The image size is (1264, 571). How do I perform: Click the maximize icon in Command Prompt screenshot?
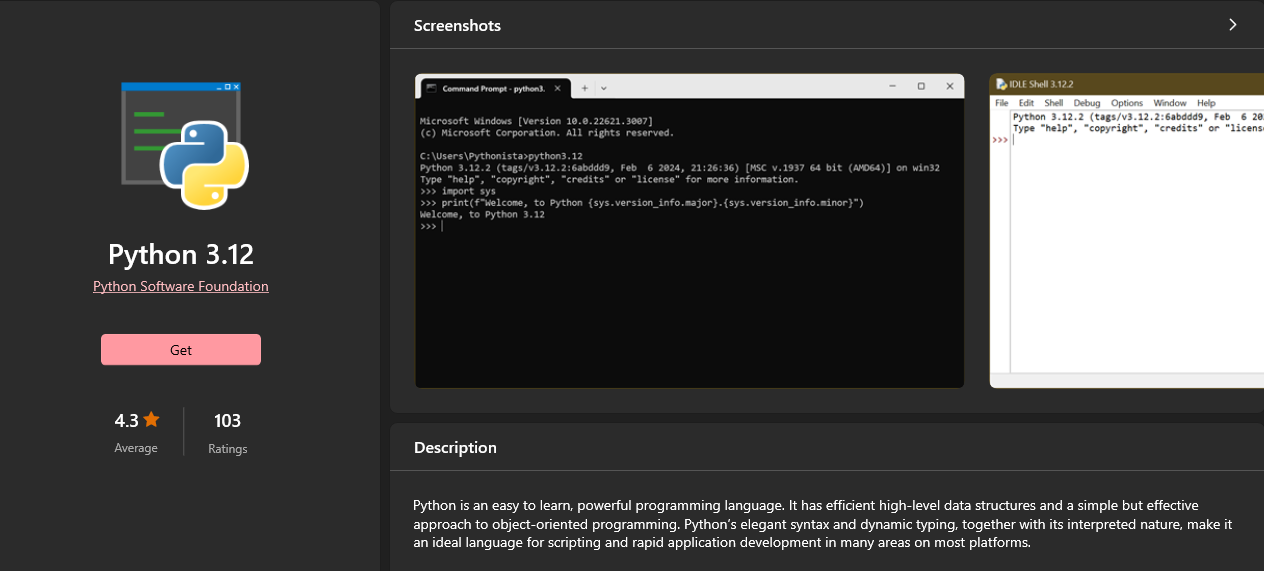click(x=921, y=87)
